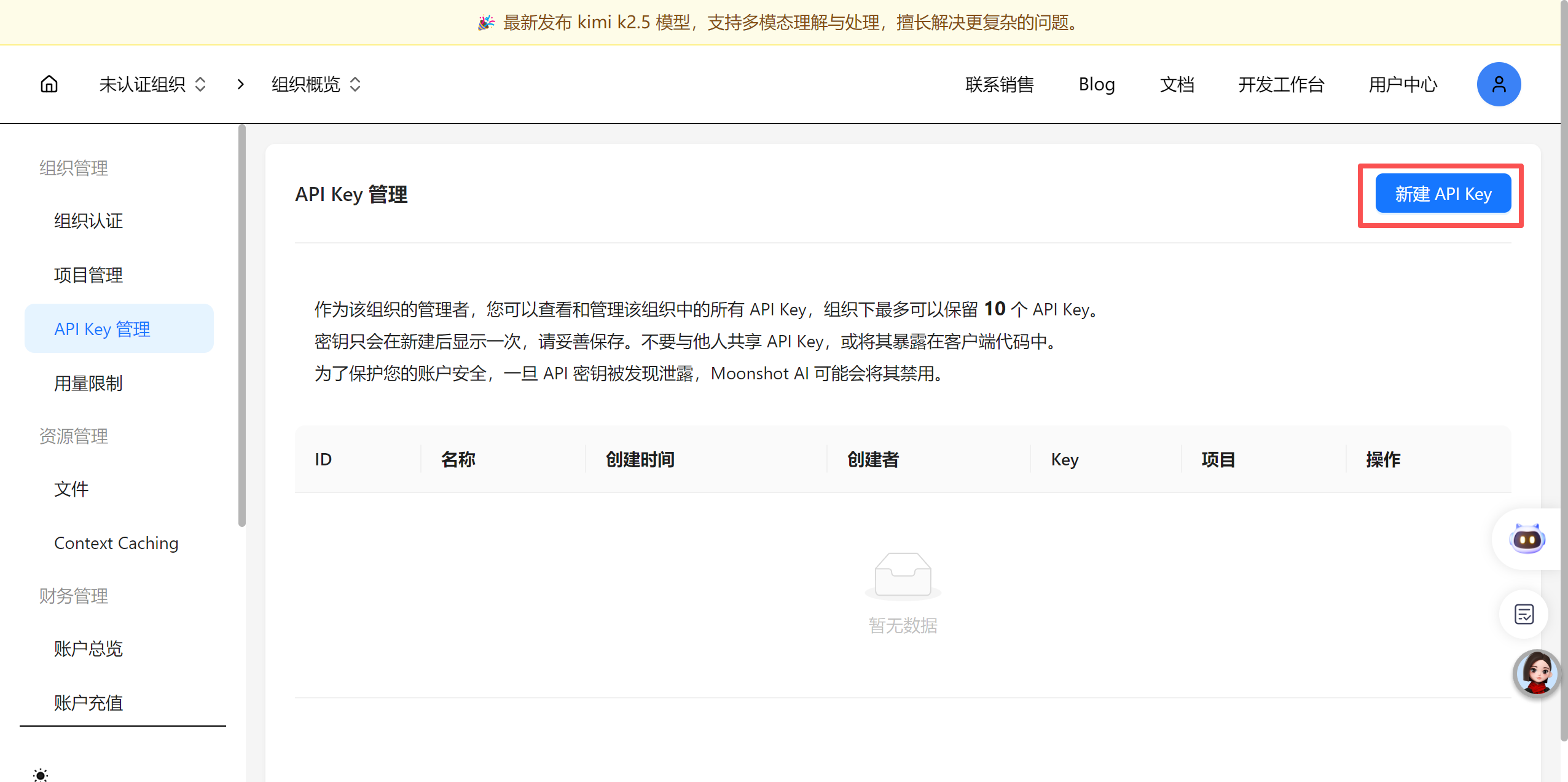This screenshot has width=1568, height=782.
Task: Click the home icon in header
Action: click(x=49, y=84)
